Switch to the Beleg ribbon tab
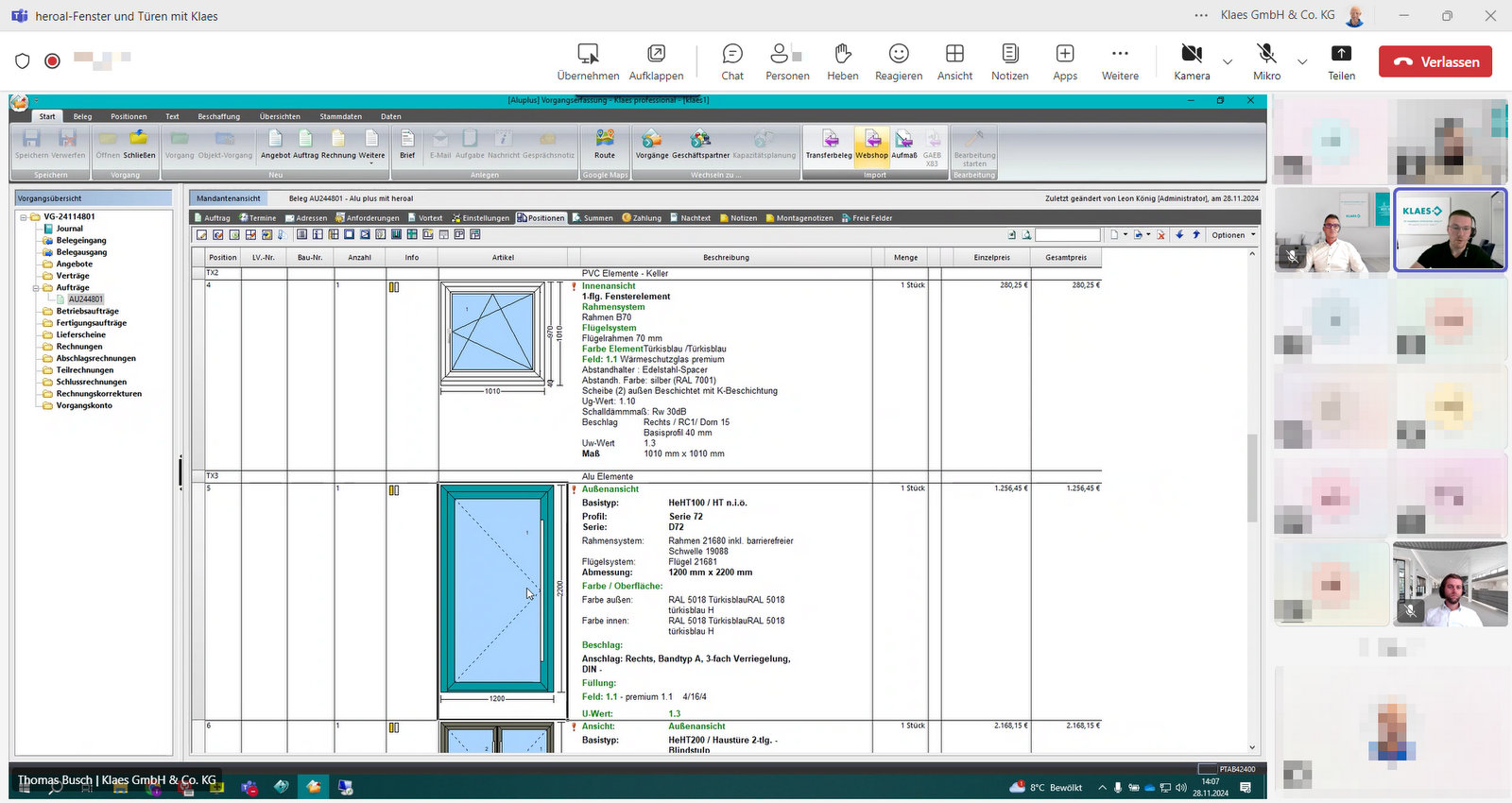Image resolution: width=1512 pixels, height=803 pixels. click(82, 116)
